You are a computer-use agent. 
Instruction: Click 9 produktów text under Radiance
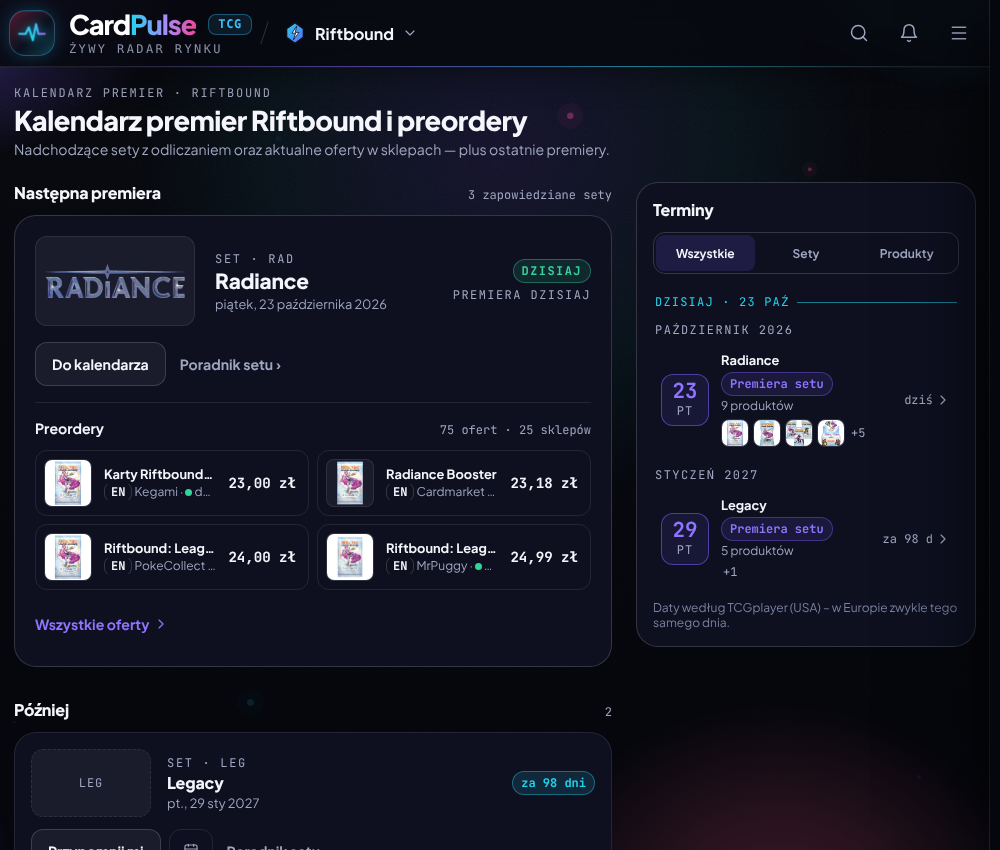pos(757,406)
